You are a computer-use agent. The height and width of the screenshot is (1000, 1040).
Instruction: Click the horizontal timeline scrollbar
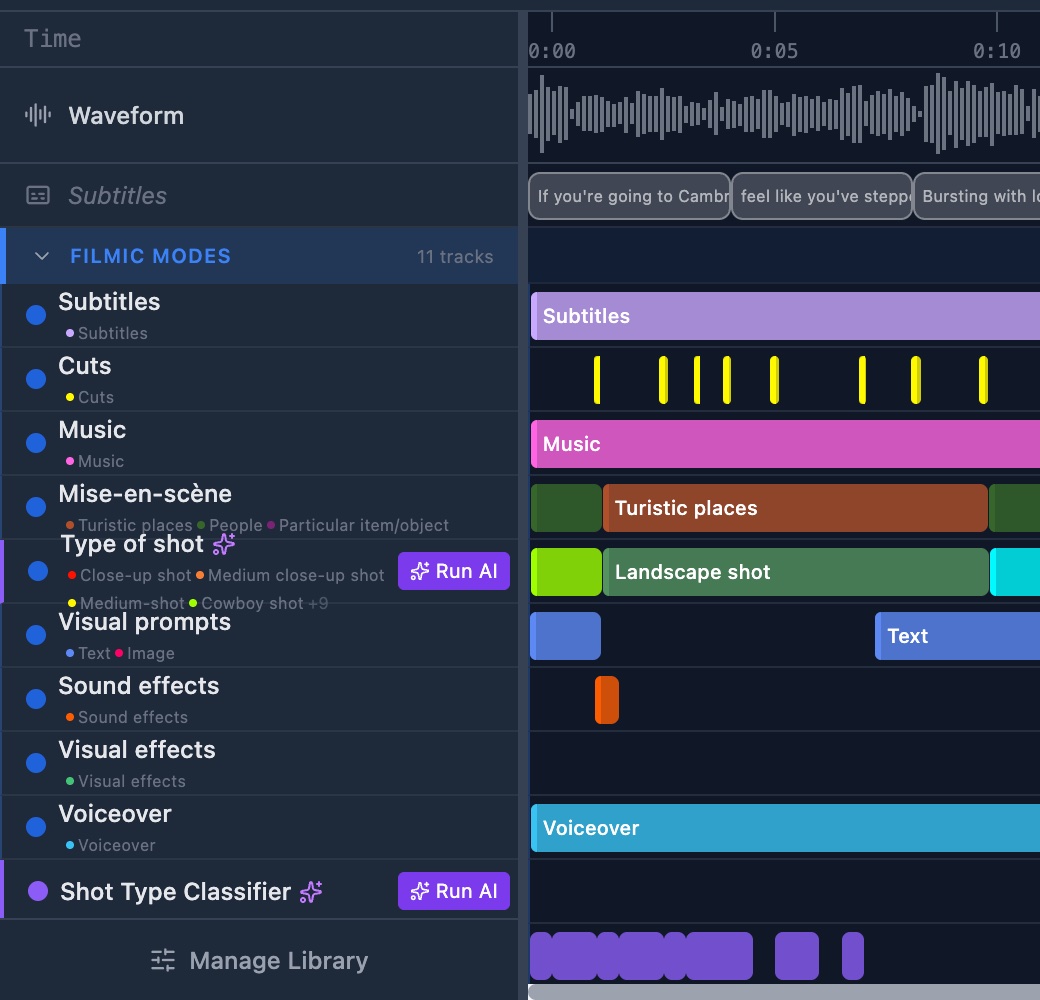784,992
